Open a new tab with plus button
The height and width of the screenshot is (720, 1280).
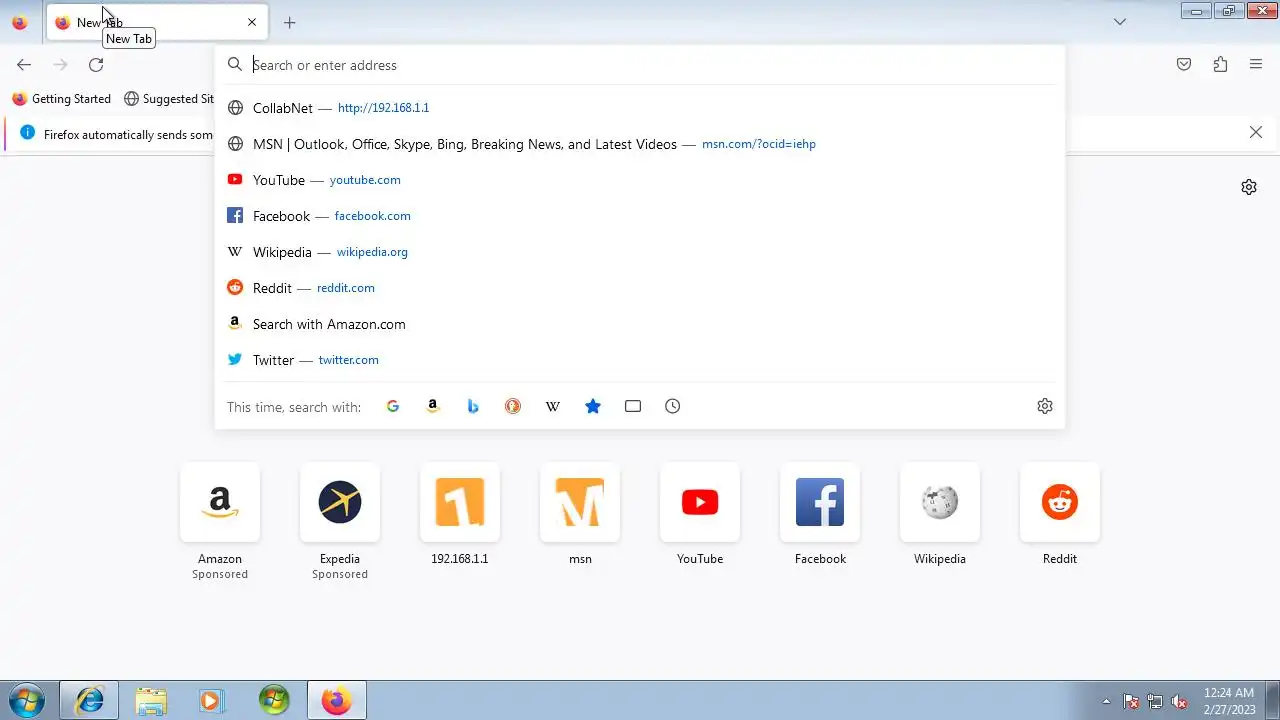(x=289, y=22)
